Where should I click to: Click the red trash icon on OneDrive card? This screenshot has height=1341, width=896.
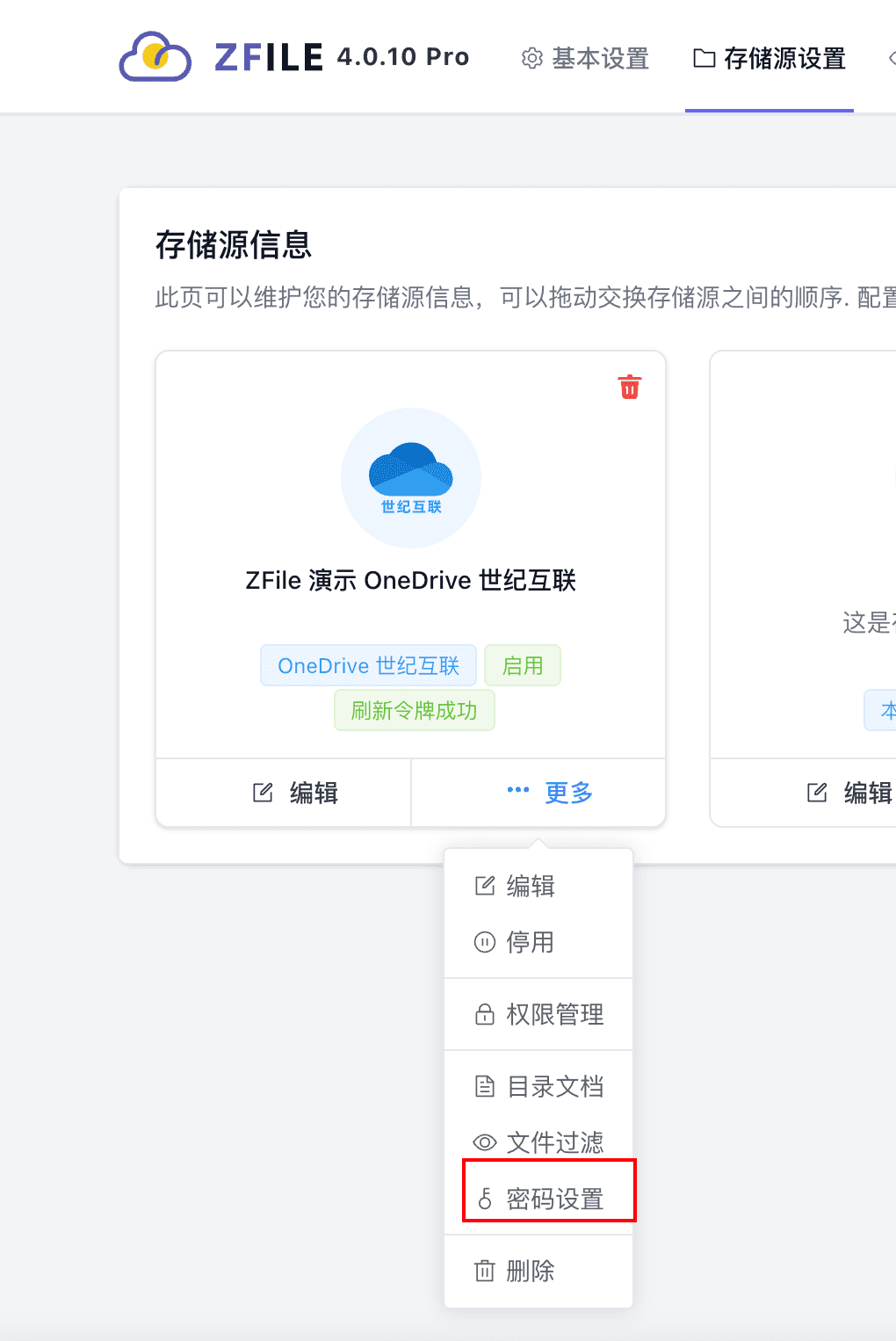(630, 387)
